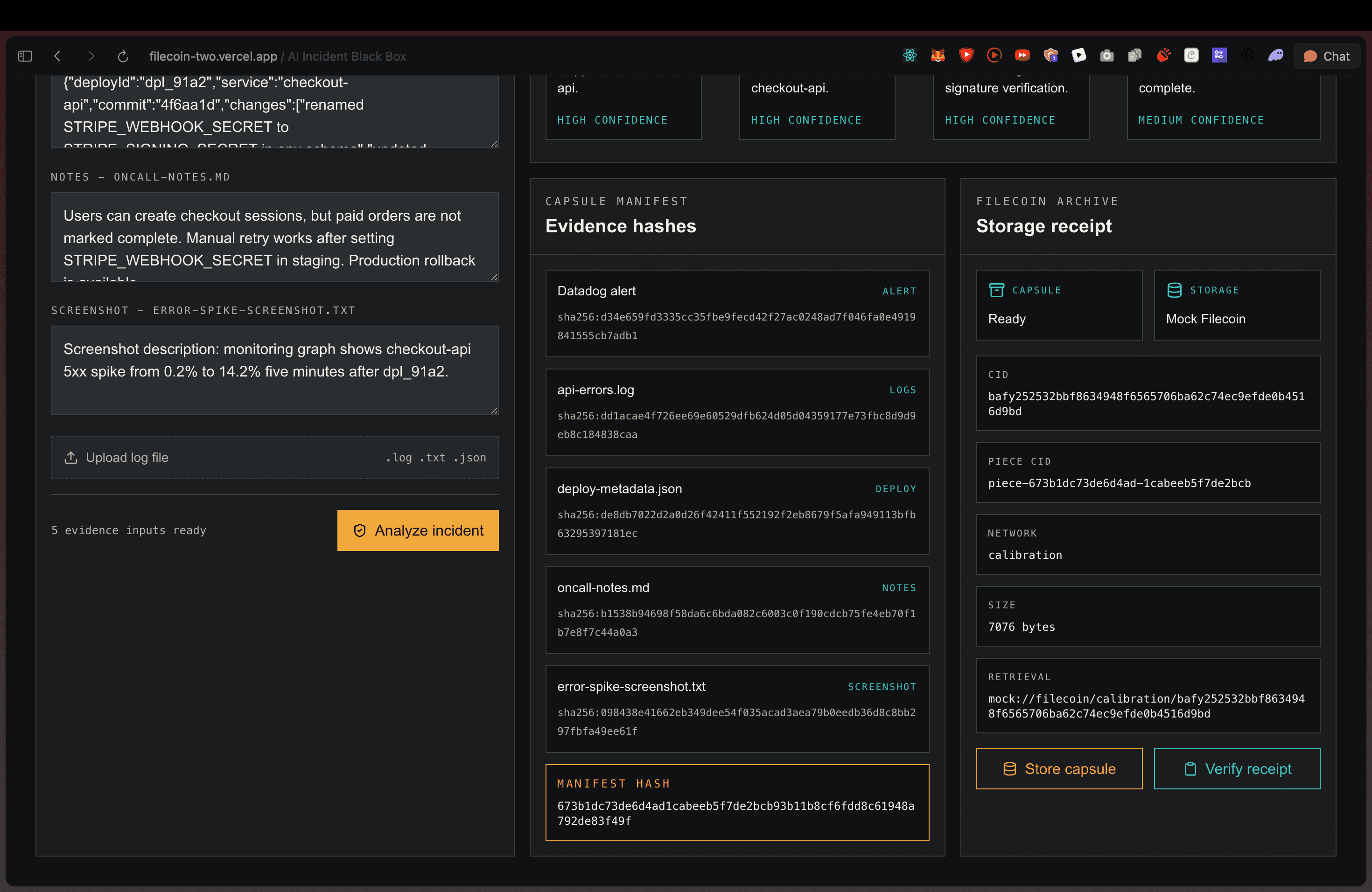1372x892 pixels.
Task: Select the mock://filecoin retrieval URL
Action: tap(1146, 706)
